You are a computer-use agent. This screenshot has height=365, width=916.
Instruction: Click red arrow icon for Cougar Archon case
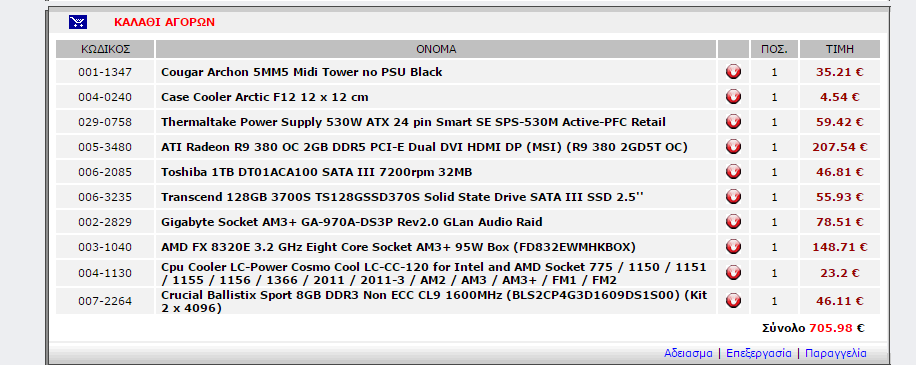(x=733, y=72)
